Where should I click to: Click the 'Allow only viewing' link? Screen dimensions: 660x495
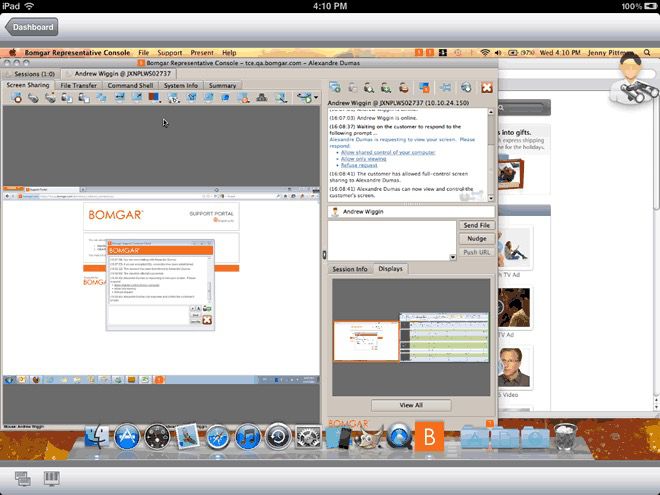(364, 159)
